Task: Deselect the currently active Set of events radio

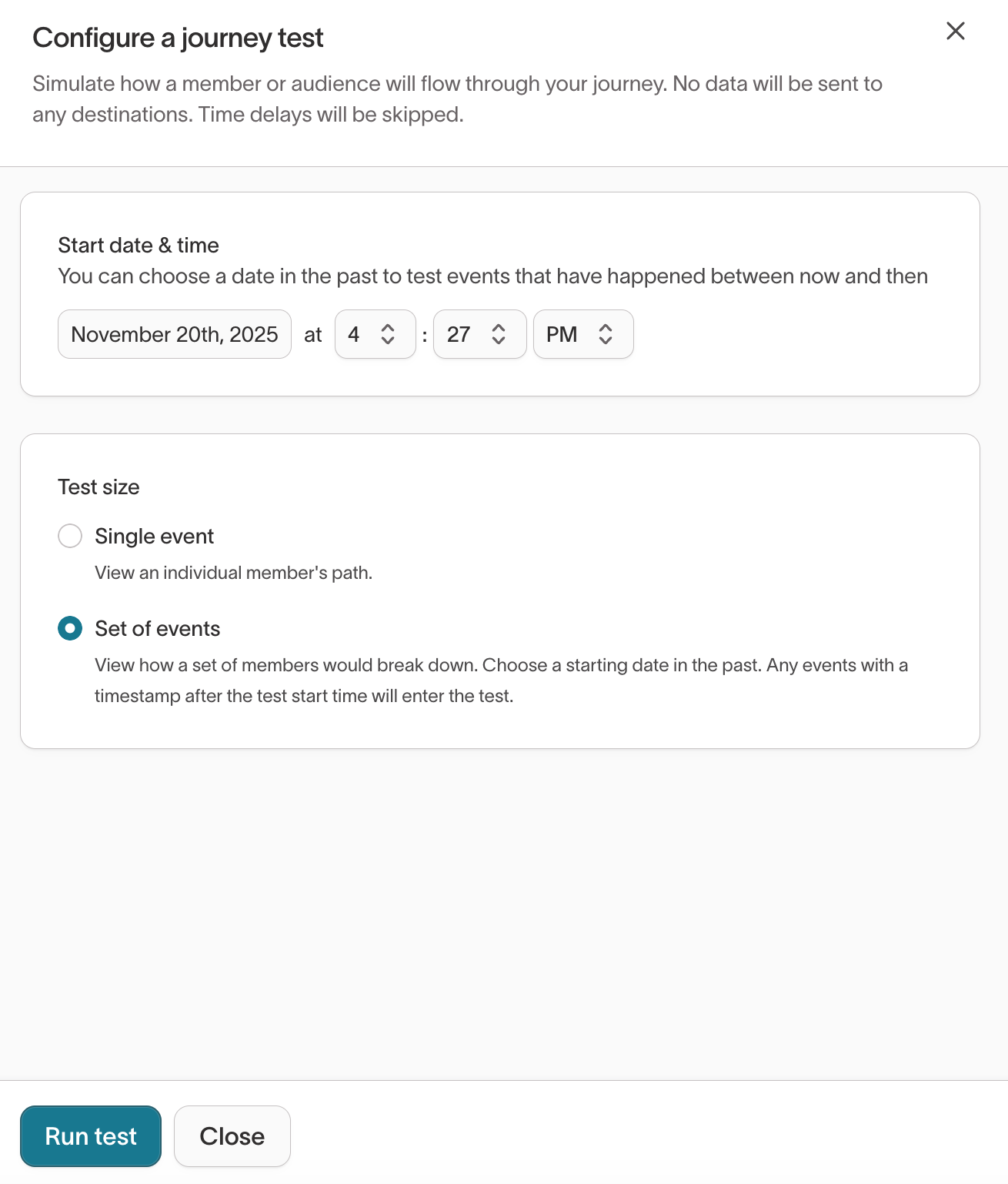Action: click(x=69, y=628)
